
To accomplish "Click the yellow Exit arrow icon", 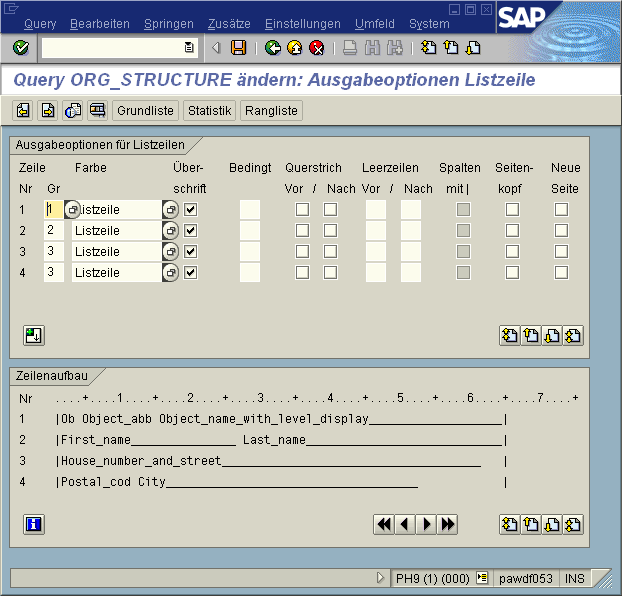I will point(295,48).
